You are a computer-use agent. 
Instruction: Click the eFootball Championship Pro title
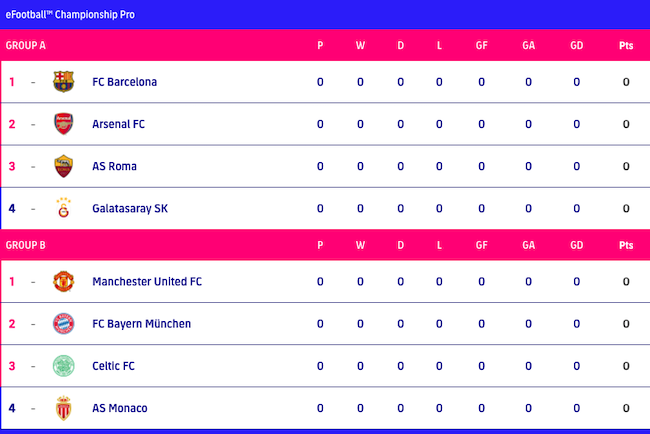click(70, 15)
